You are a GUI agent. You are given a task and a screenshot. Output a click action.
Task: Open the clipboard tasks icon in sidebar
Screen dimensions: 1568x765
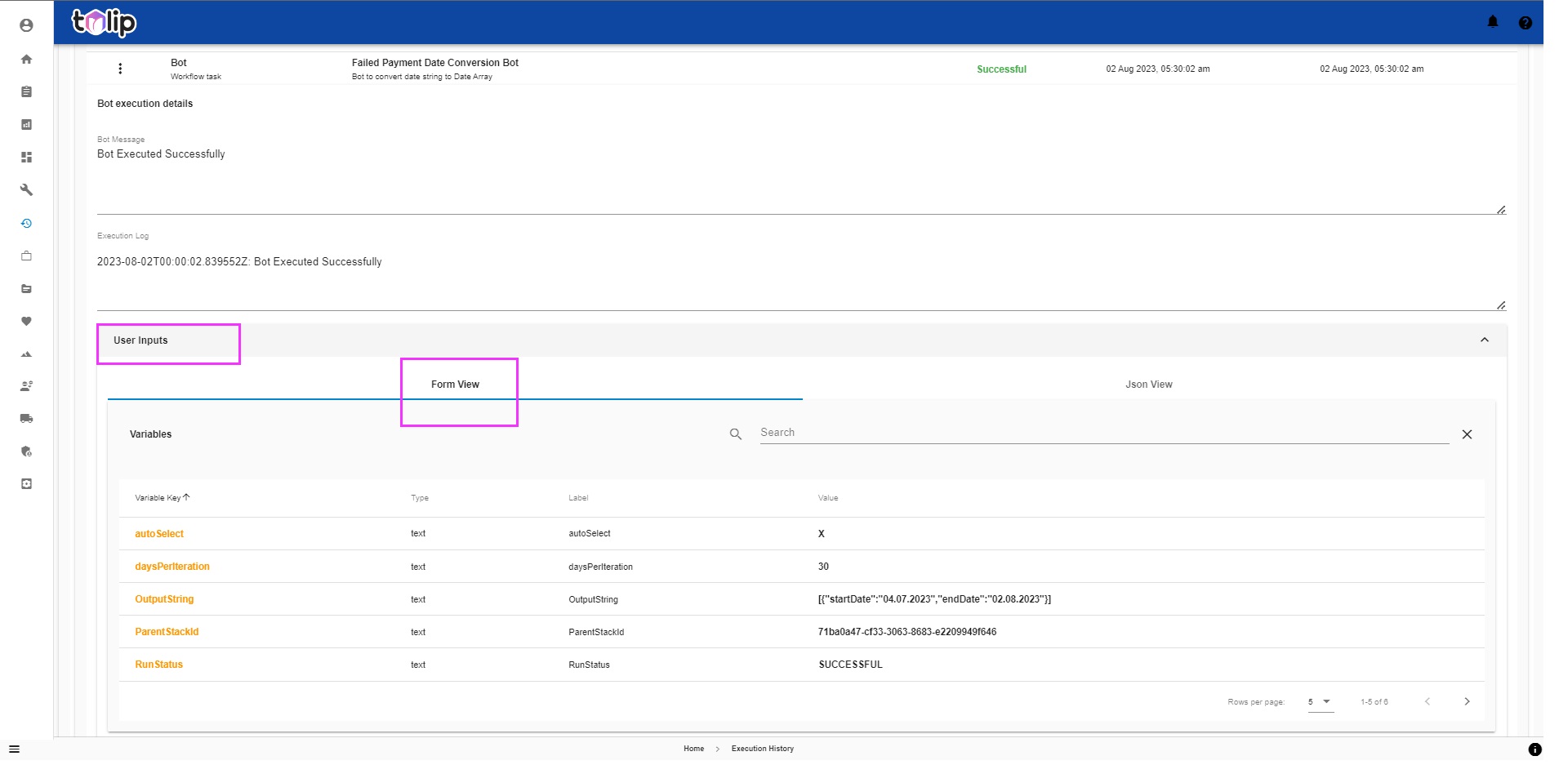(26, 91)
